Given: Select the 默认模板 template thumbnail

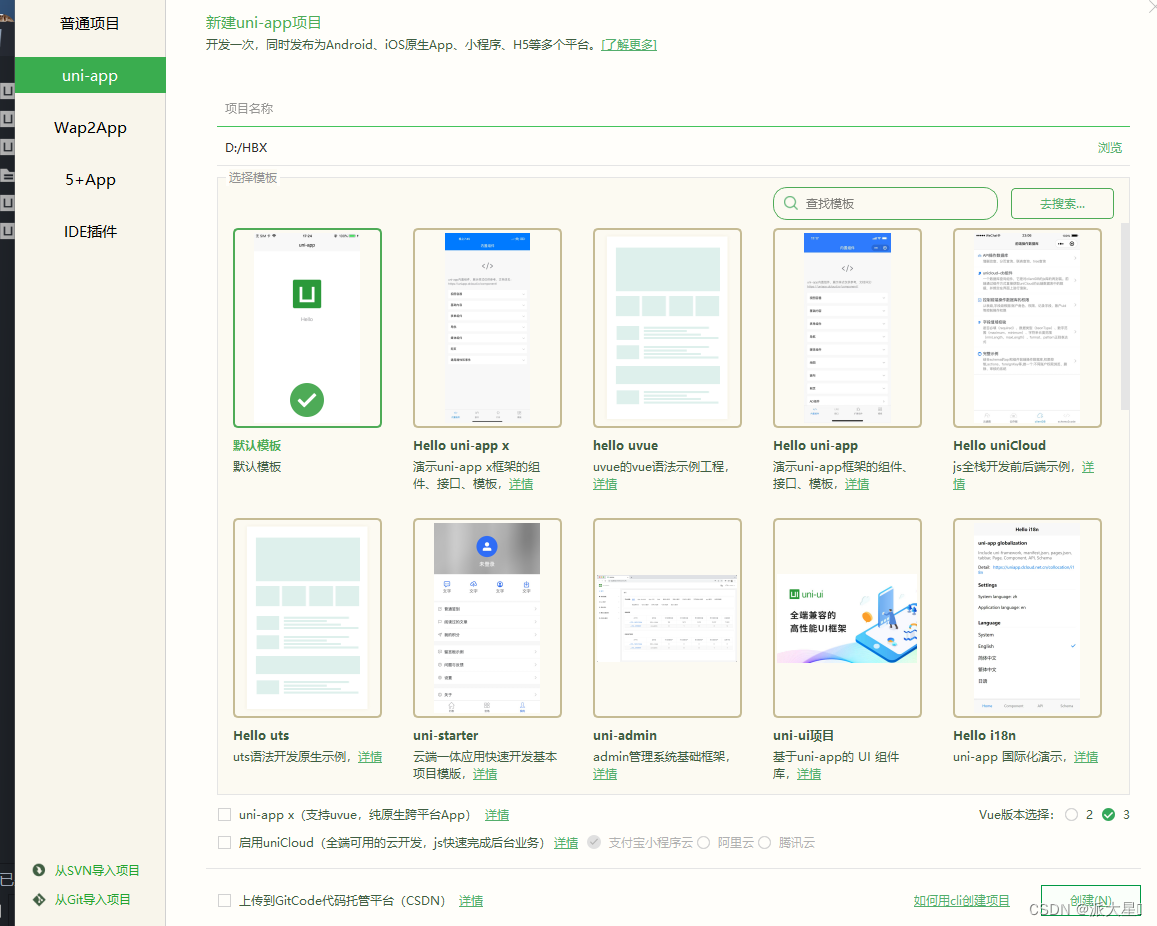Looking at the screenshot, I should coord(307,328).
